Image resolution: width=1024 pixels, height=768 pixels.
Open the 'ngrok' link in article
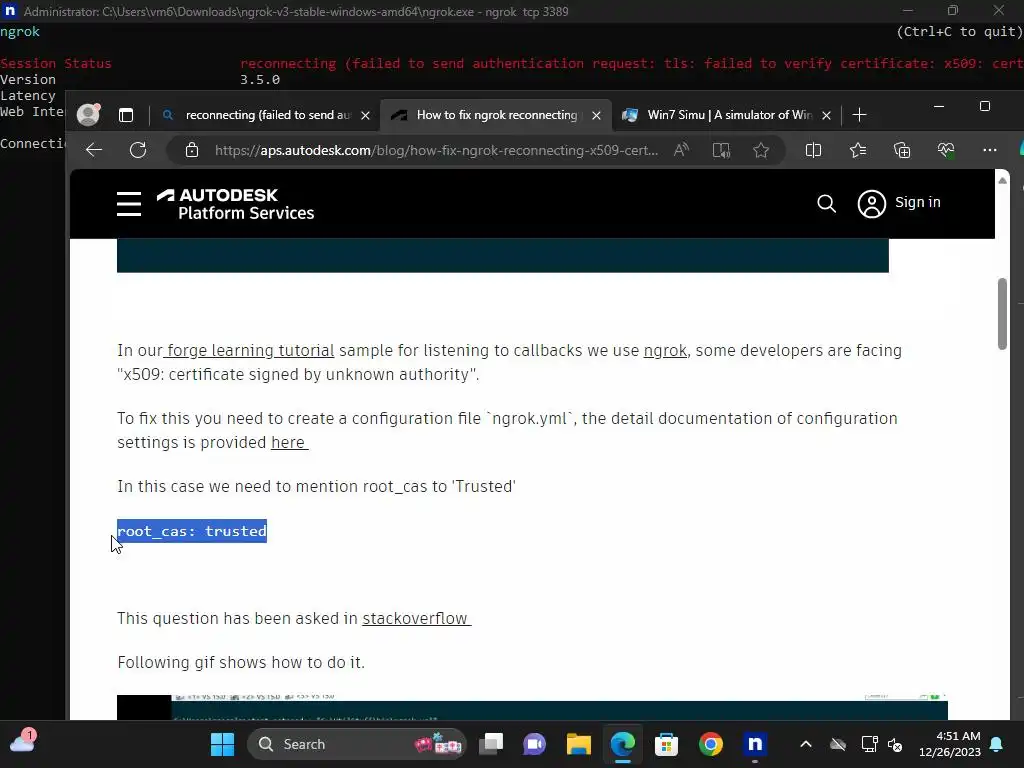(665, 351)
